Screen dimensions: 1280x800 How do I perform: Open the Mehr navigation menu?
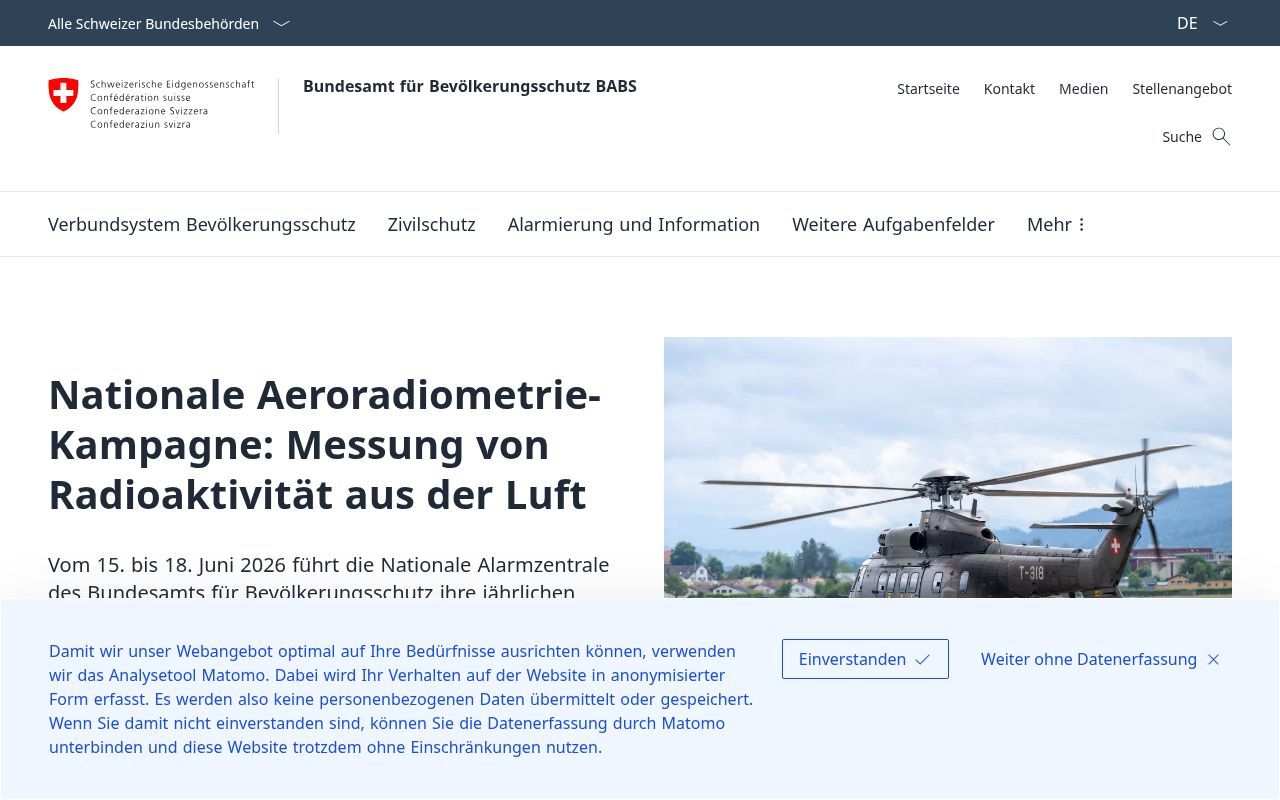point(1056,224)
